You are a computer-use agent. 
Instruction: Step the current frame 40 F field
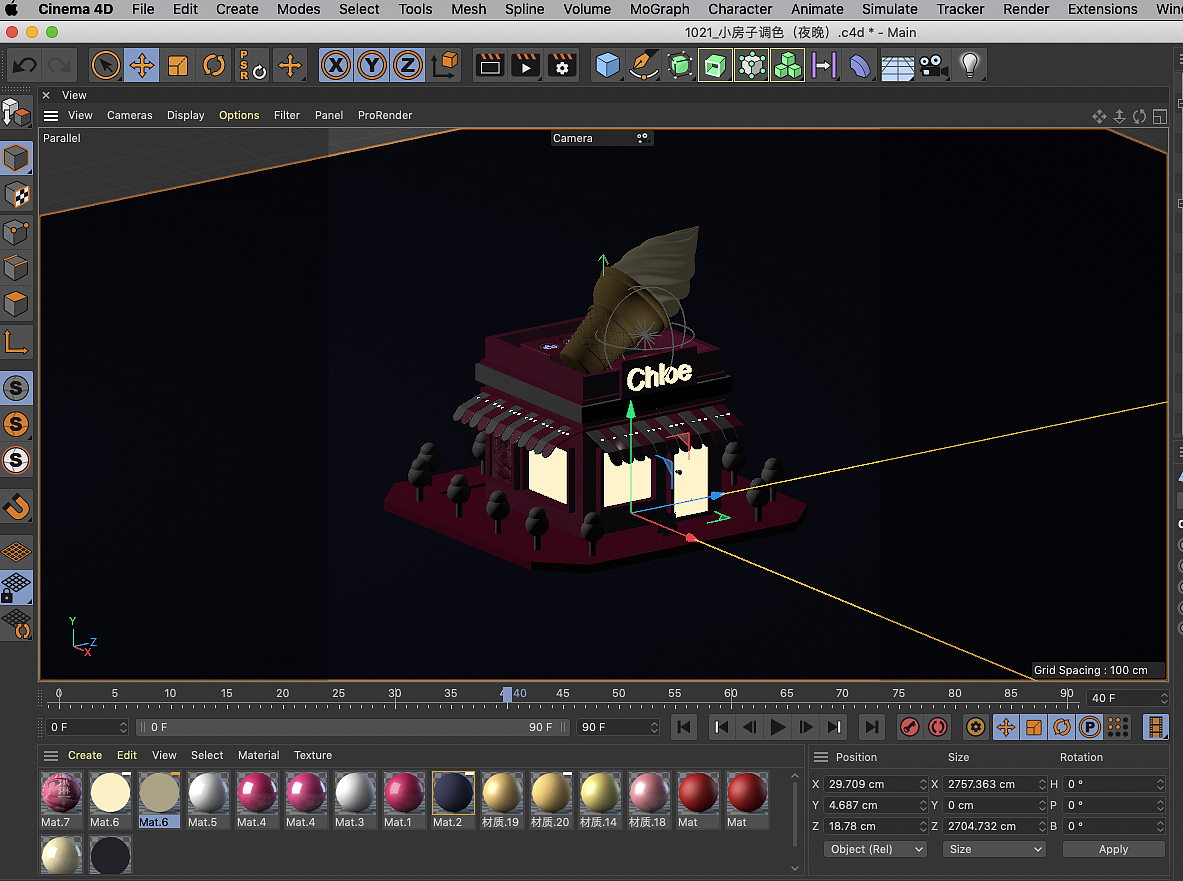[x=1164, y=698]
